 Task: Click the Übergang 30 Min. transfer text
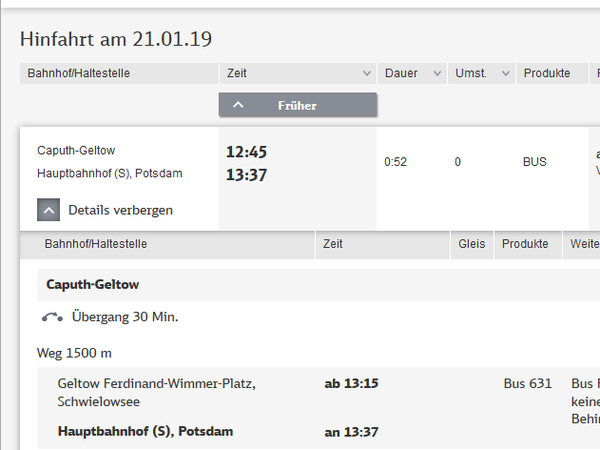[x=125, y=317]
